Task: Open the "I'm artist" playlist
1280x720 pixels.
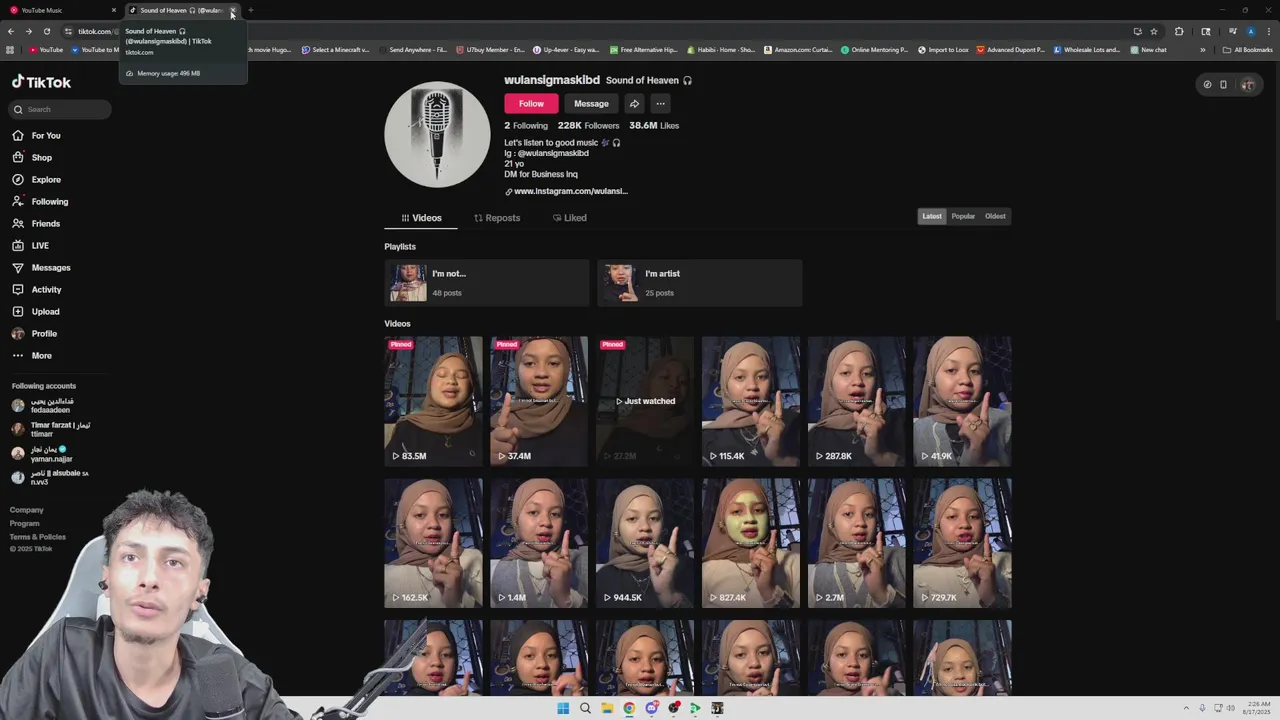Action: pos(699,283)
